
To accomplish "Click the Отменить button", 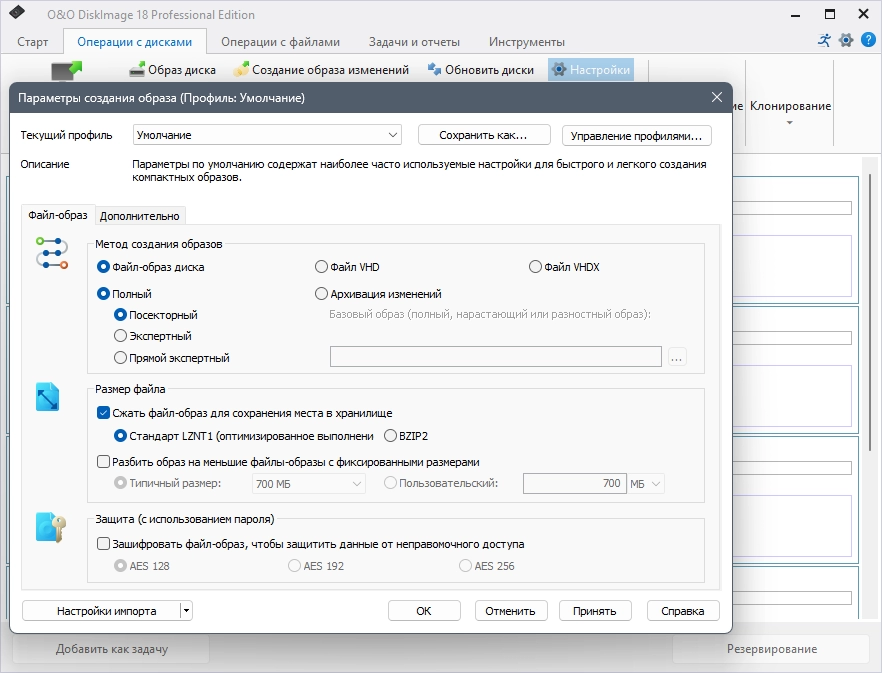I will click(511, 611).
